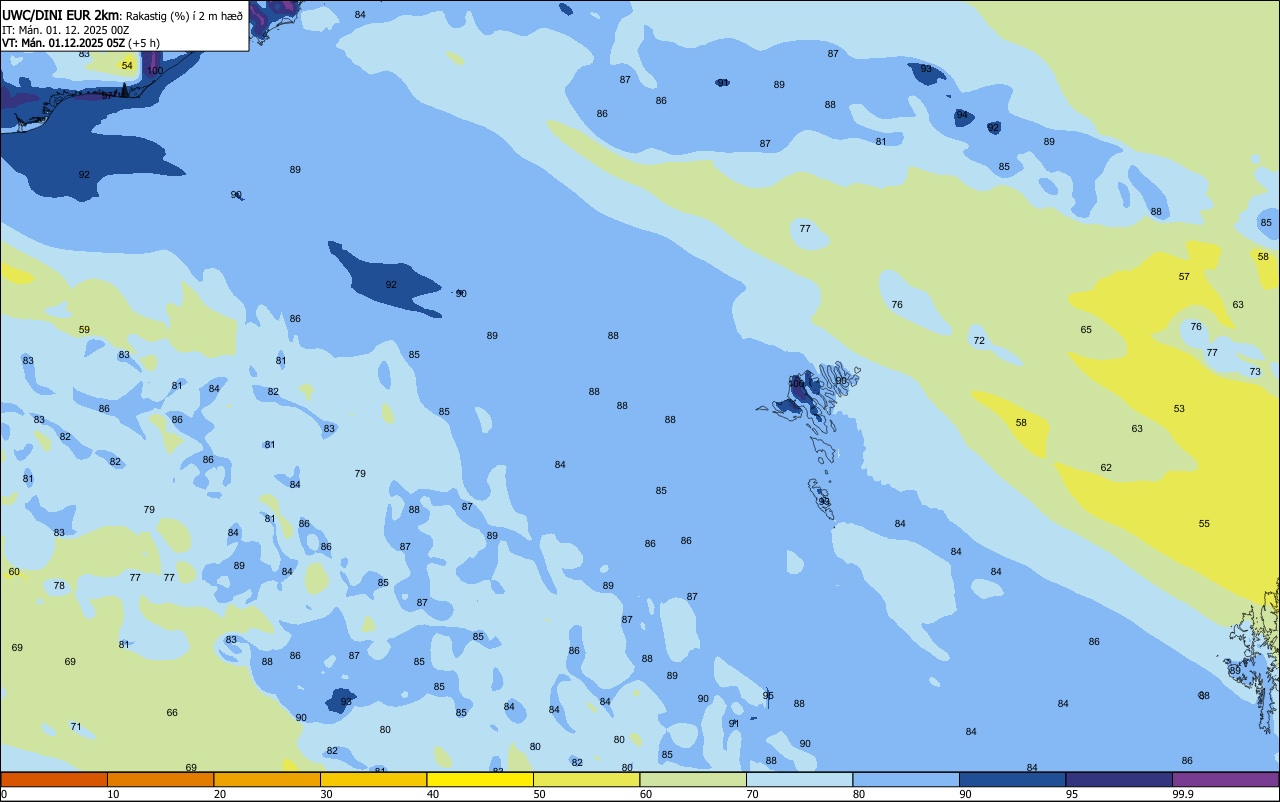Image resolution: width=1280 pixels, height=802 pixels.
Task: Click the map value '72'
Action: point(979,341)
